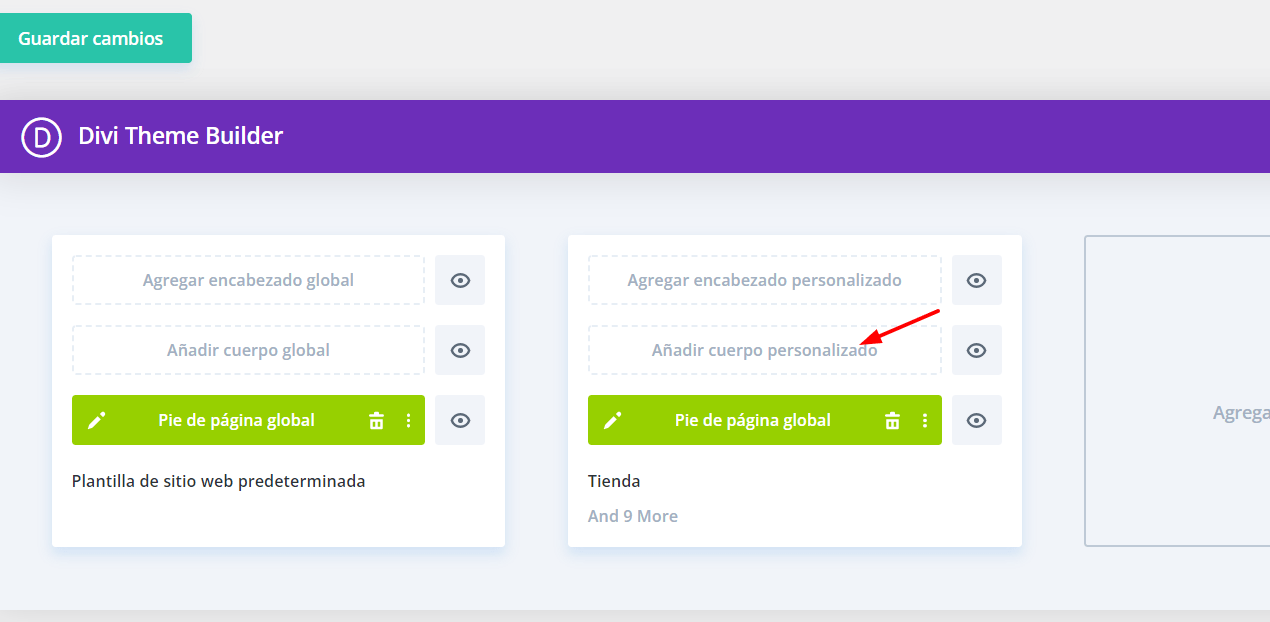This screenshot has height=622, width=1270.
Task: Click the add new template card
Action: pos(1177,391)
